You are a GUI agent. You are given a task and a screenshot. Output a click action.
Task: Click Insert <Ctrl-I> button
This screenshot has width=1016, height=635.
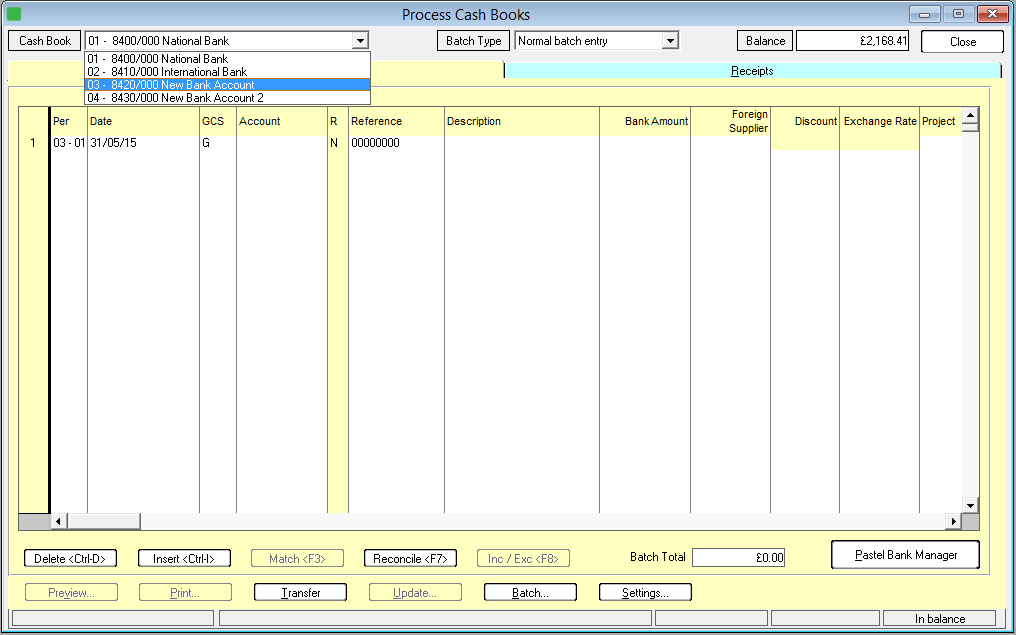[x=184, y=559]
